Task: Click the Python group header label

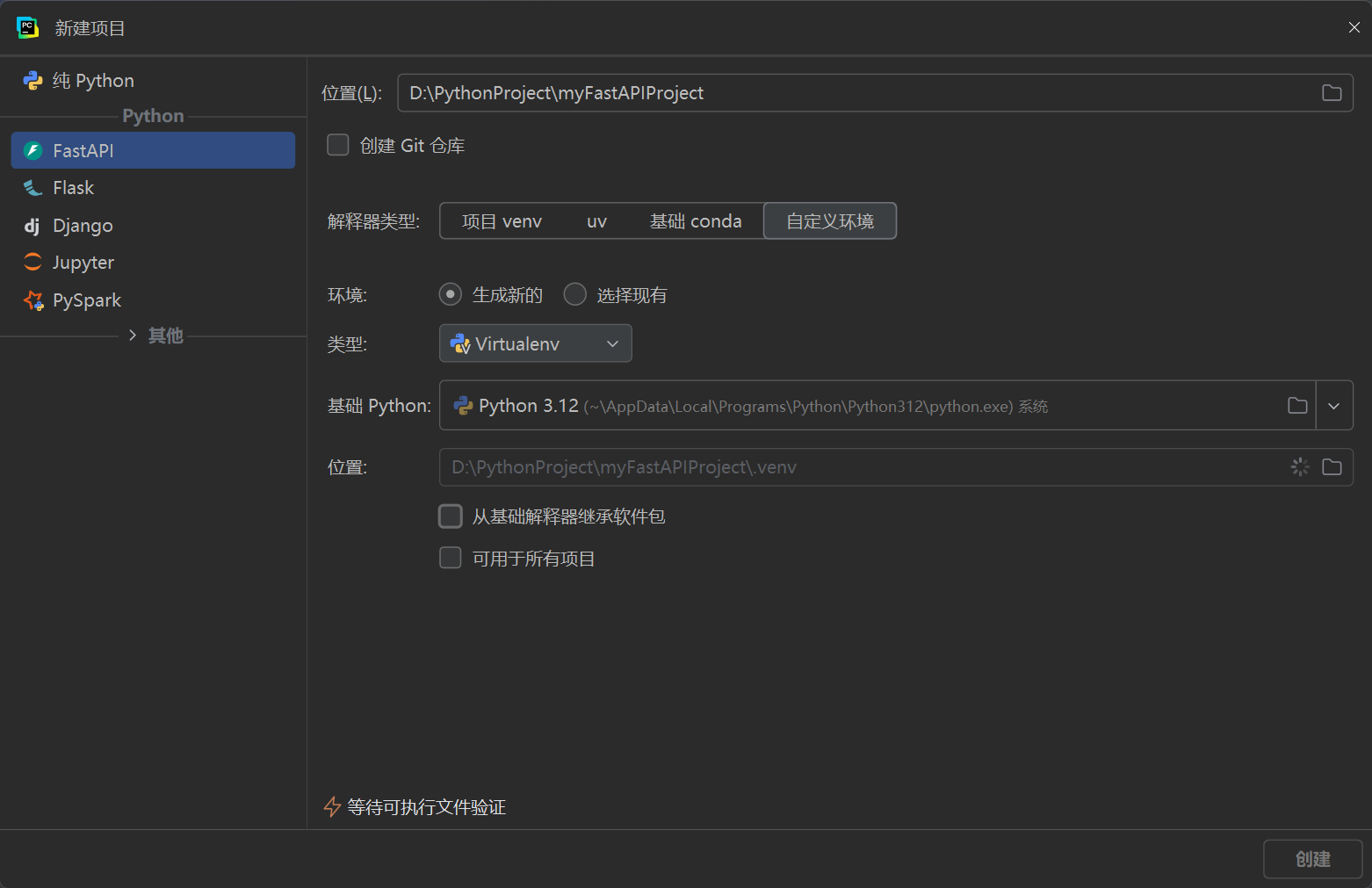Action: tap(153, 116)
